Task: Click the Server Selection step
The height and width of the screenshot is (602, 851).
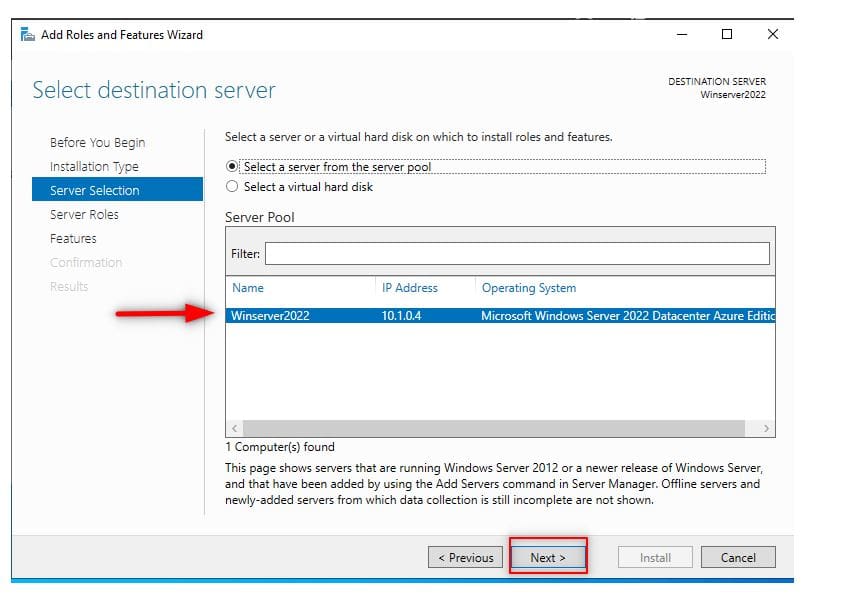Action: 95,190
